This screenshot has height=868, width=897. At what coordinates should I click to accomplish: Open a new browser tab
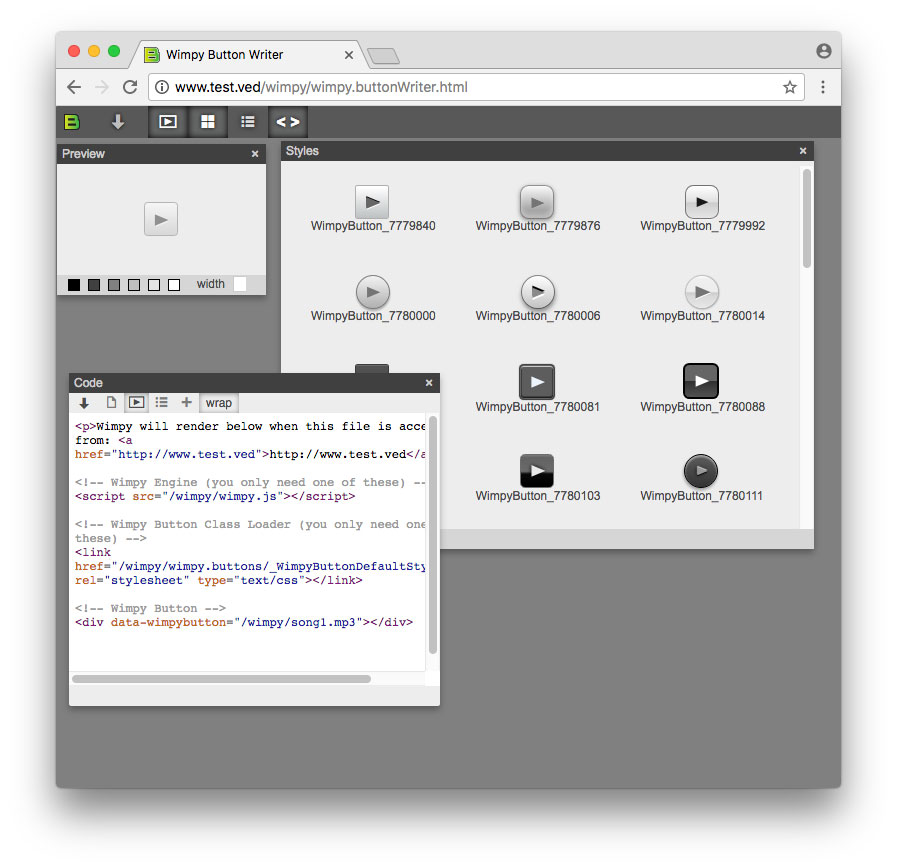[x=383, y=56]
